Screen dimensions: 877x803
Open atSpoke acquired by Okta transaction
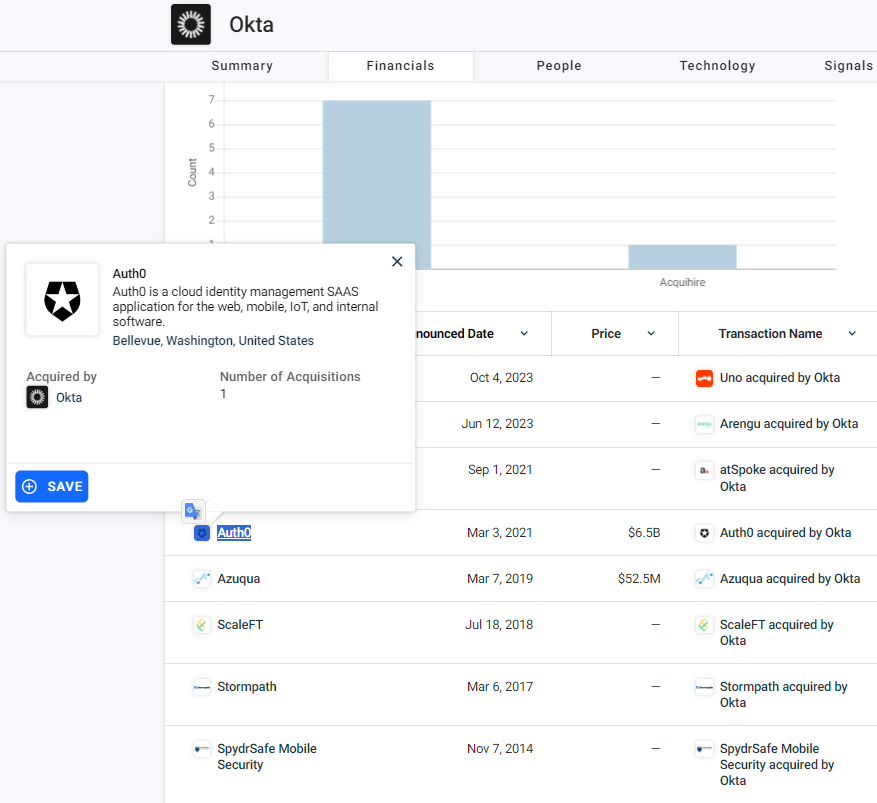tap(777, 478)
